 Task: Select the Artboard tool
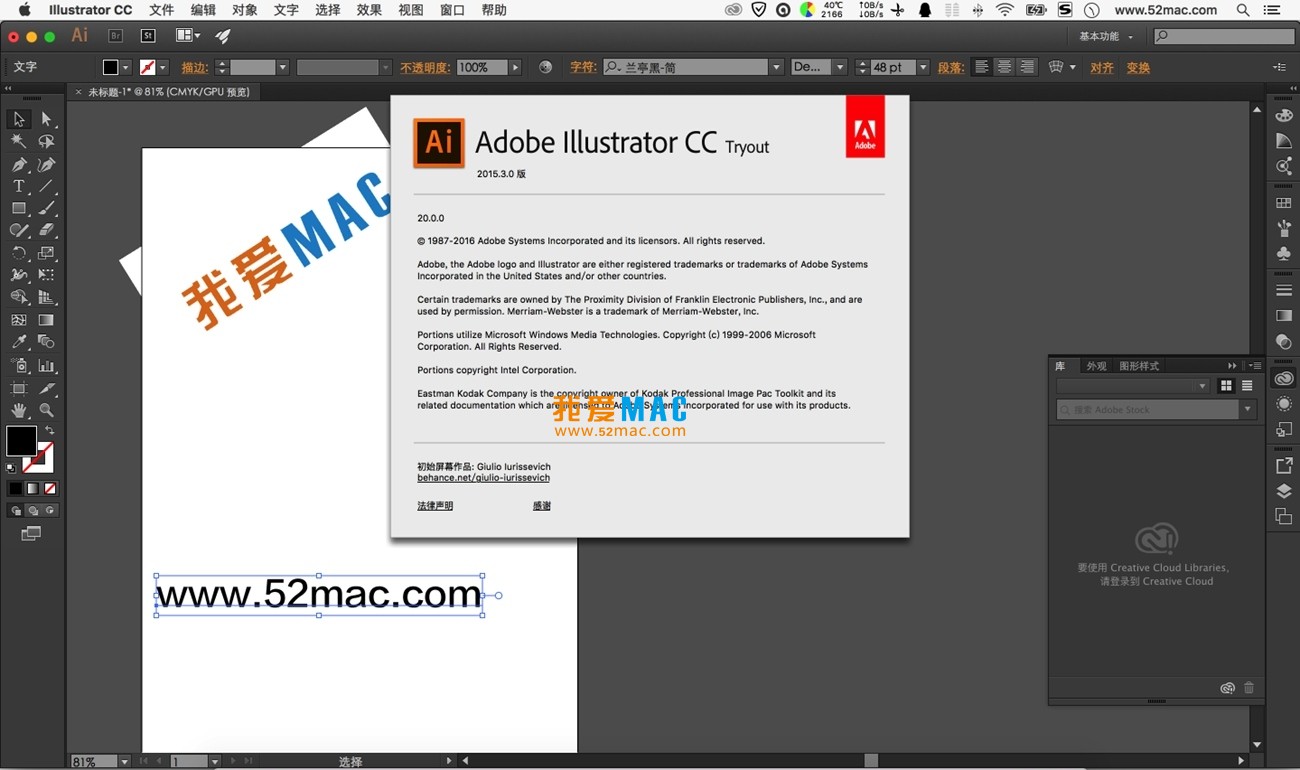[18, 388]
